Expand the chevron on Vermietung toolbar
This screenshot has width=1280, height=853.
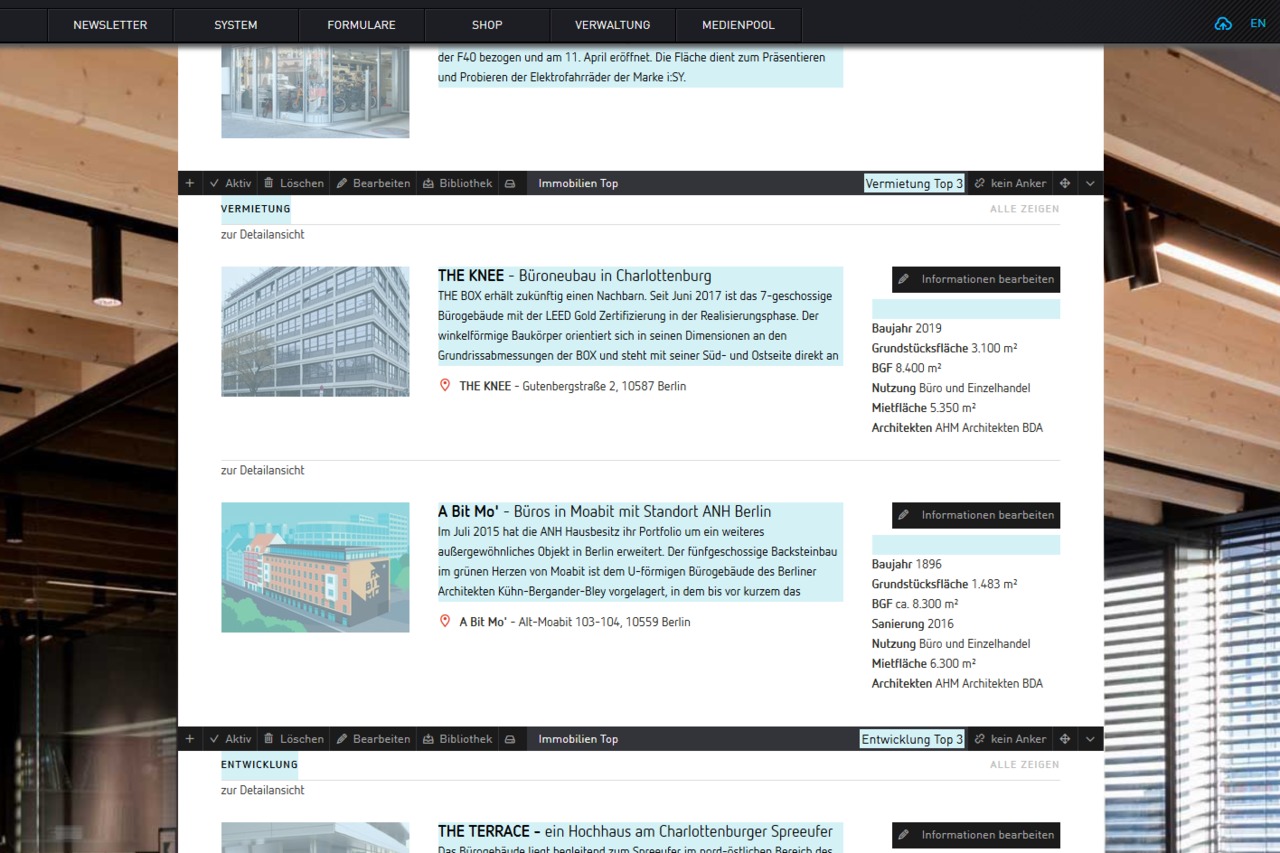(x=1089, y=183)
